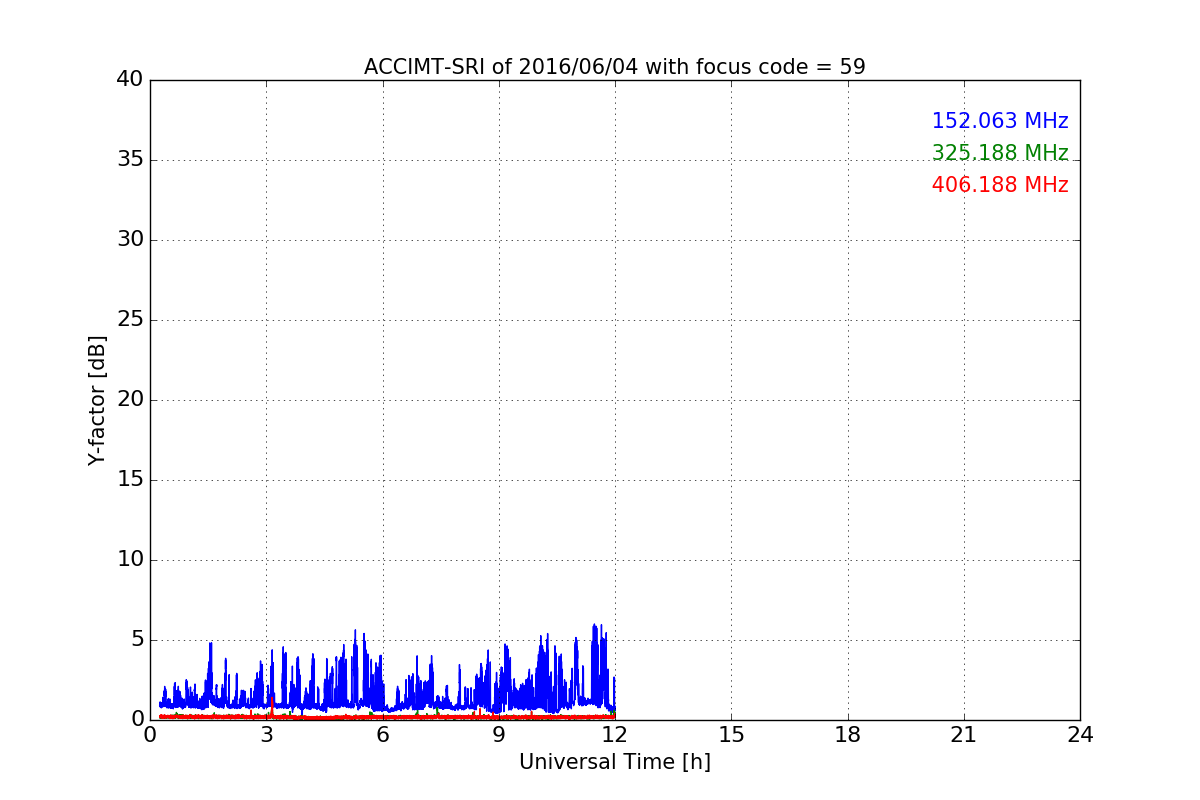
Task: Click the x-axis tick label 3
Action: pos(266,735)
